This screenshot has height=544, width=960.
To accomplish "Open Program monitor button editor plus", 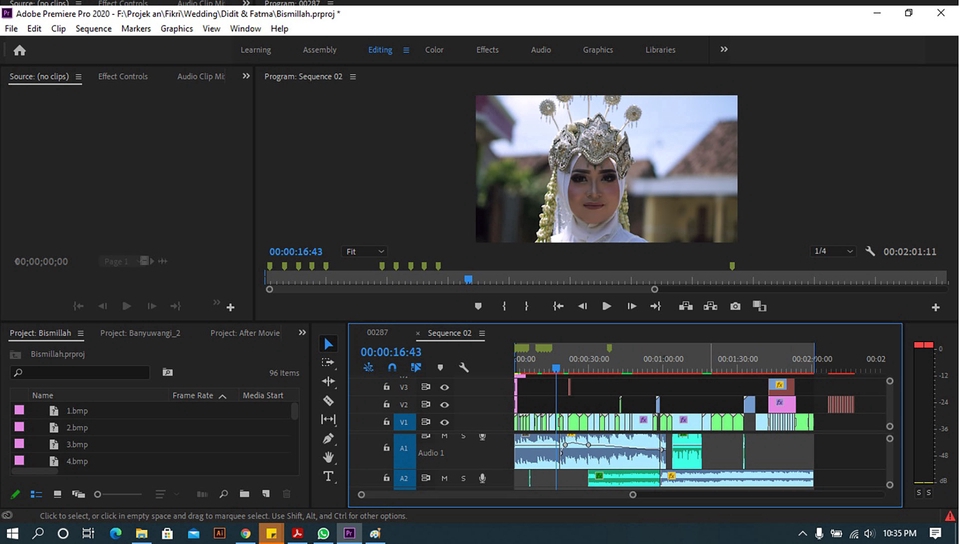I will pyautogui.click(x=936, y=307).
